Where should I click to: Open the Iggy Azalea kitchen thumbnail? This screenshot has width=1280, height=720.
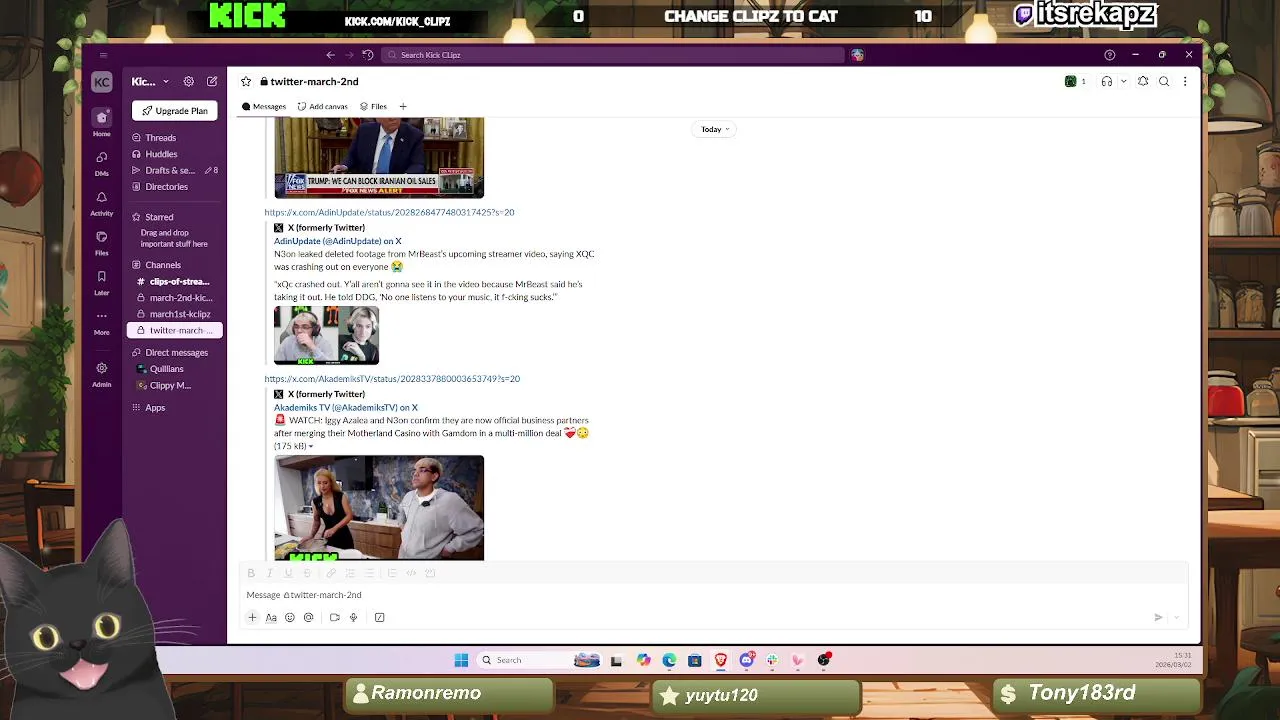click(x=379, y=508)
